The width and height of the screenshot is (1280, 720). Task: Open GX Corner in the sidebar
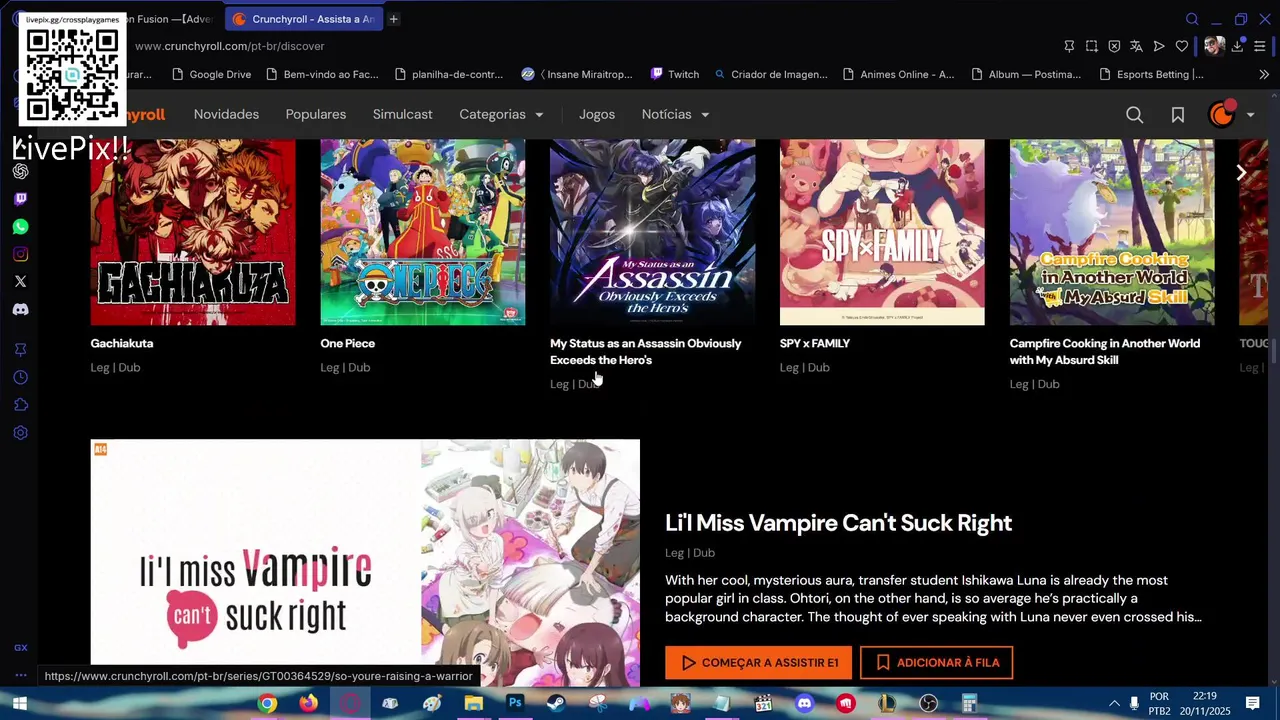point(20,648)
